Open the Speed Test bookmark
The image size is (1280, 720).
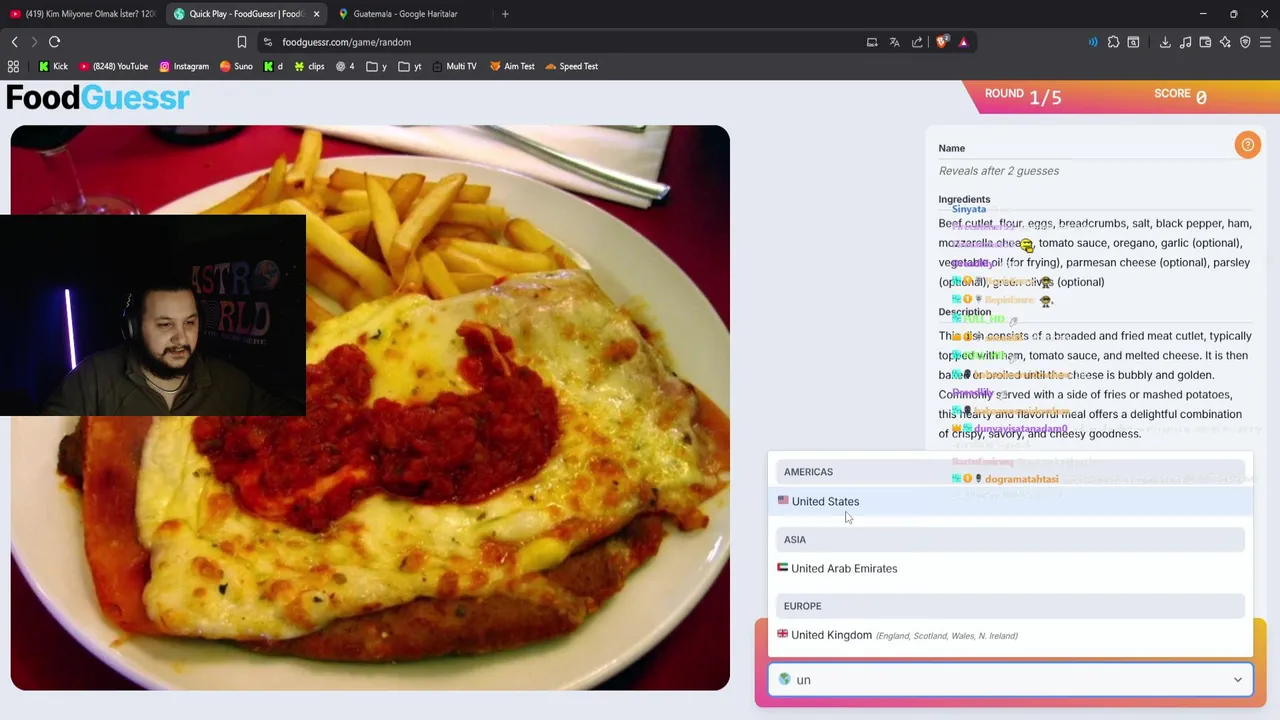pos(571,66)
